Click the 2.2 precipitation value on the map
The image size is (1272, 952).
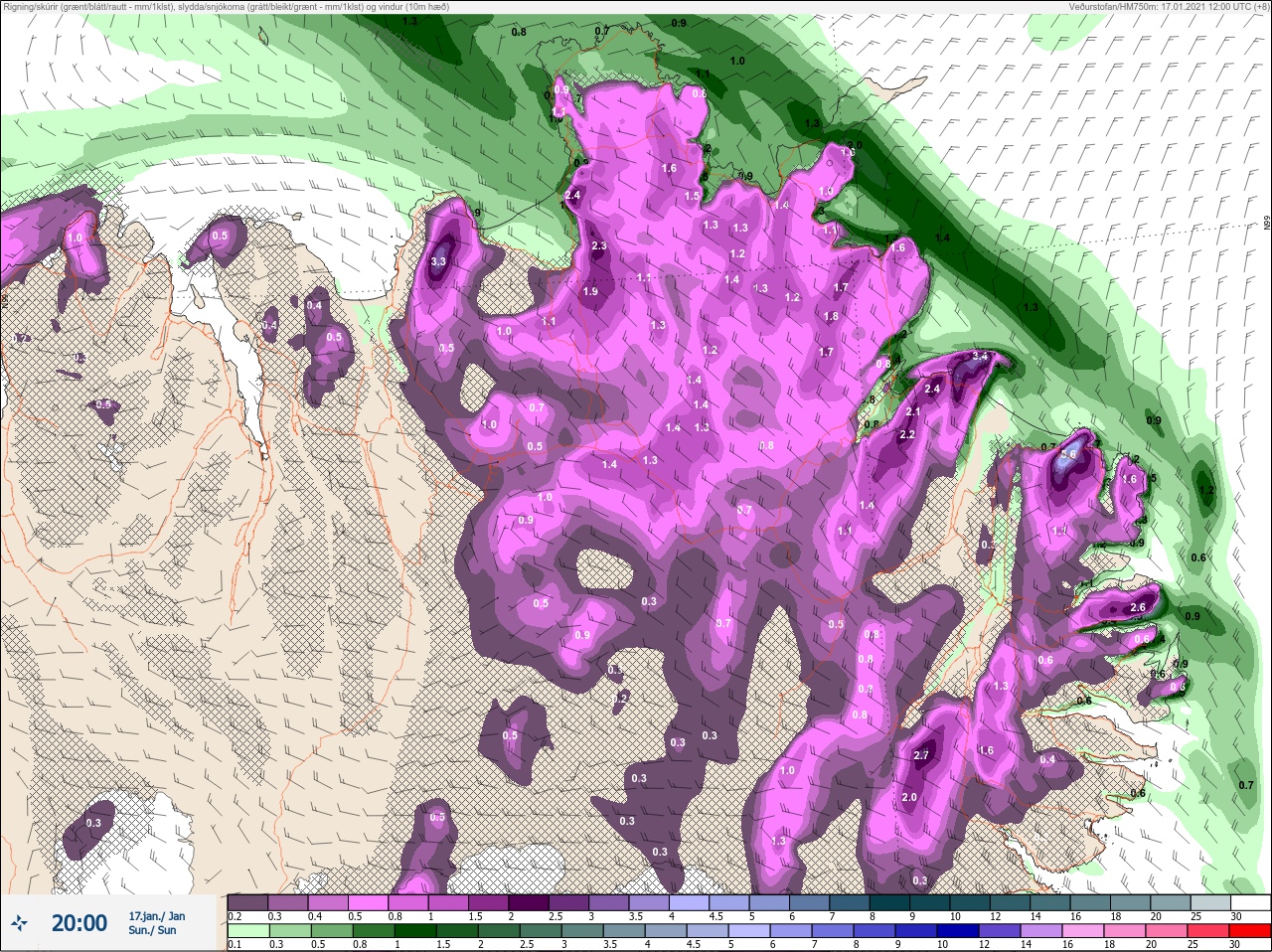pos(906,435)
